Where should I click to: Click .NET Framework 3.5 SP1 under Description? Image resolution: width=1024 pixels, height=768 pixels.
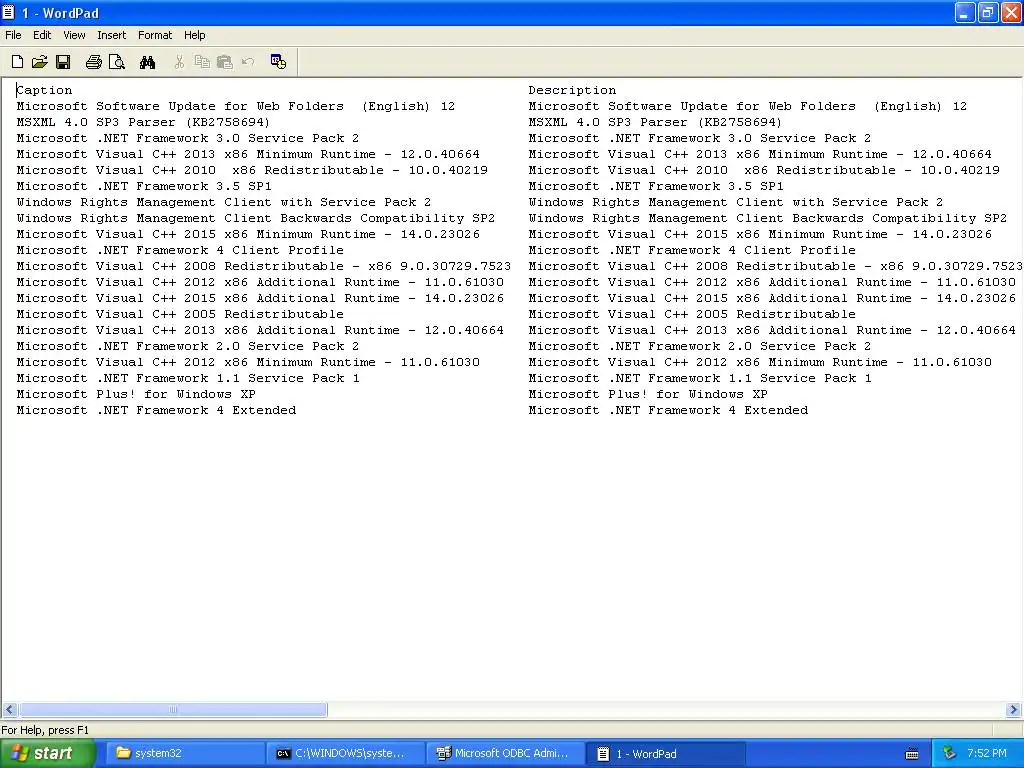[656, 186]
